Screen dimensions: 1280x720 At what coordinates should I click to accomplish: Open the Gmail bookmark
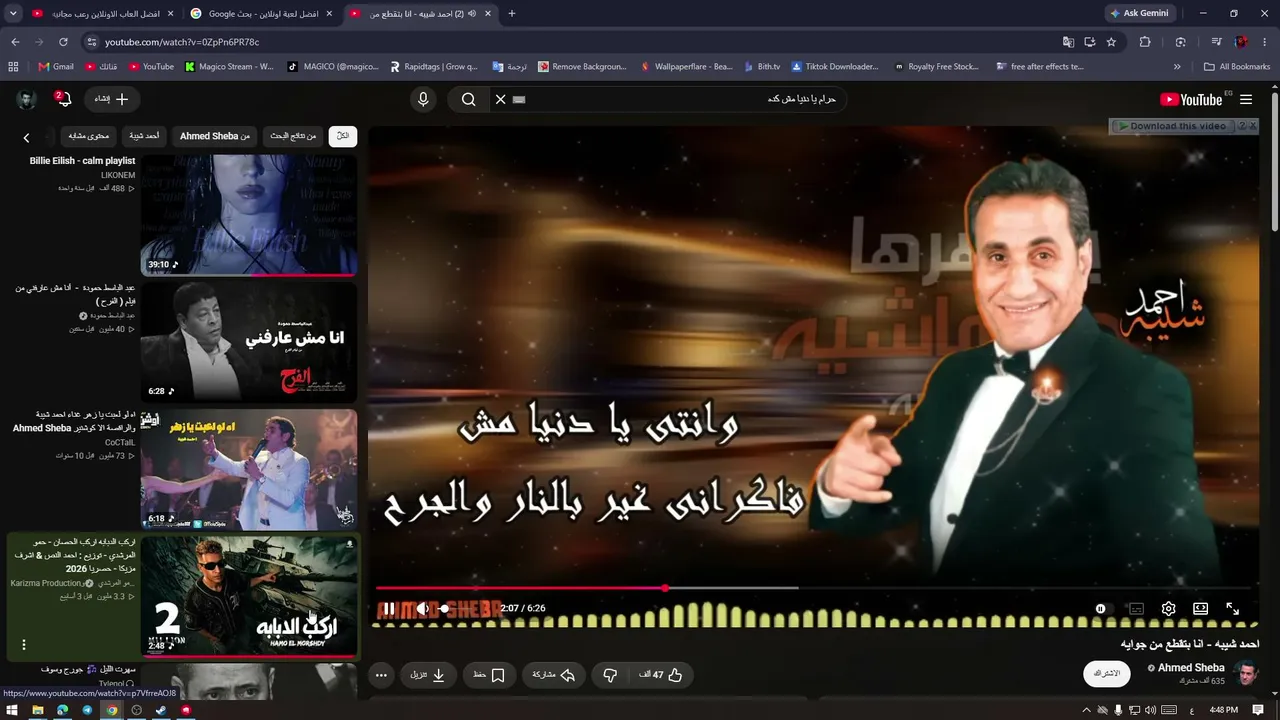point(56,67)
